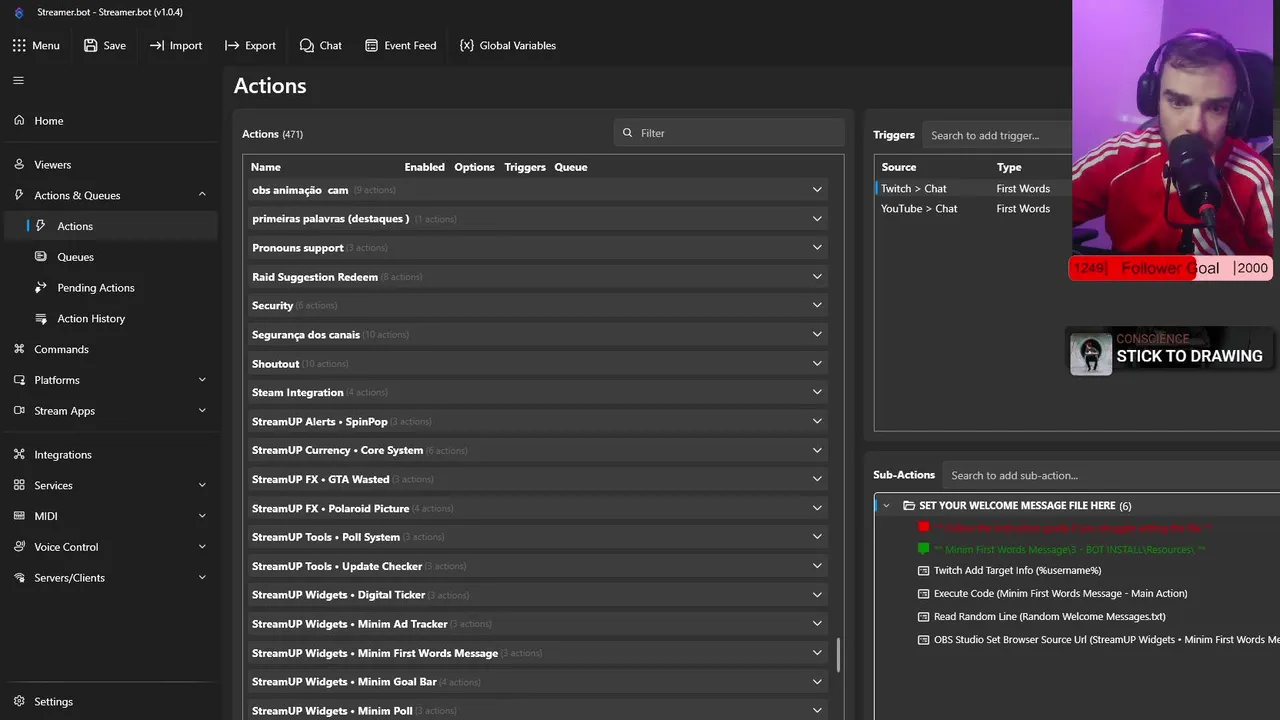Click the Servers/Clients icon
Viewport: 1280px width, 720px height.
19,578
